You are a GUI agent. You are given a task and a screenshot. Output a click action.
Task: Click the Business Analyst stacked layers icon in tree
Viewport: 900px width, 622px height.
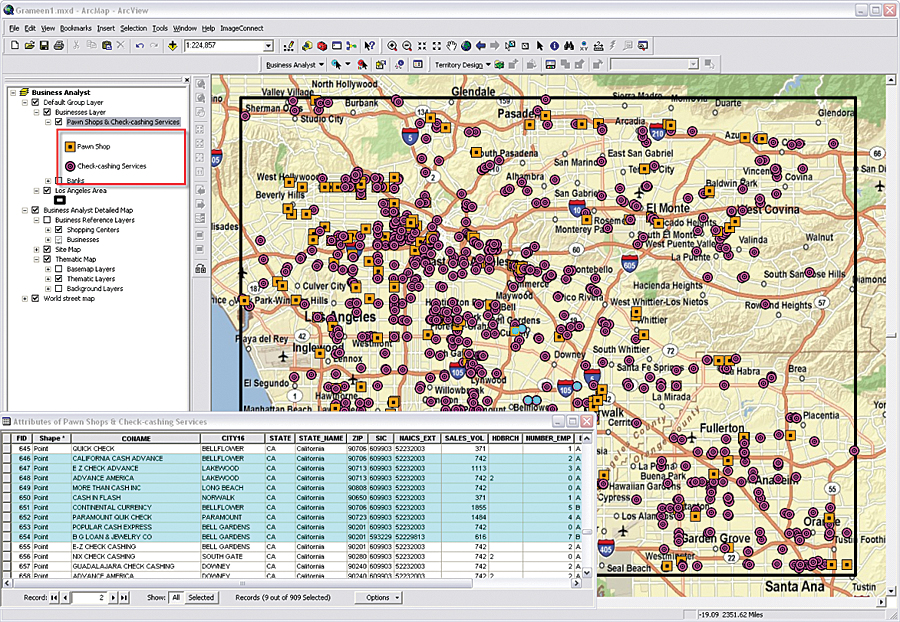coord(24,92)
